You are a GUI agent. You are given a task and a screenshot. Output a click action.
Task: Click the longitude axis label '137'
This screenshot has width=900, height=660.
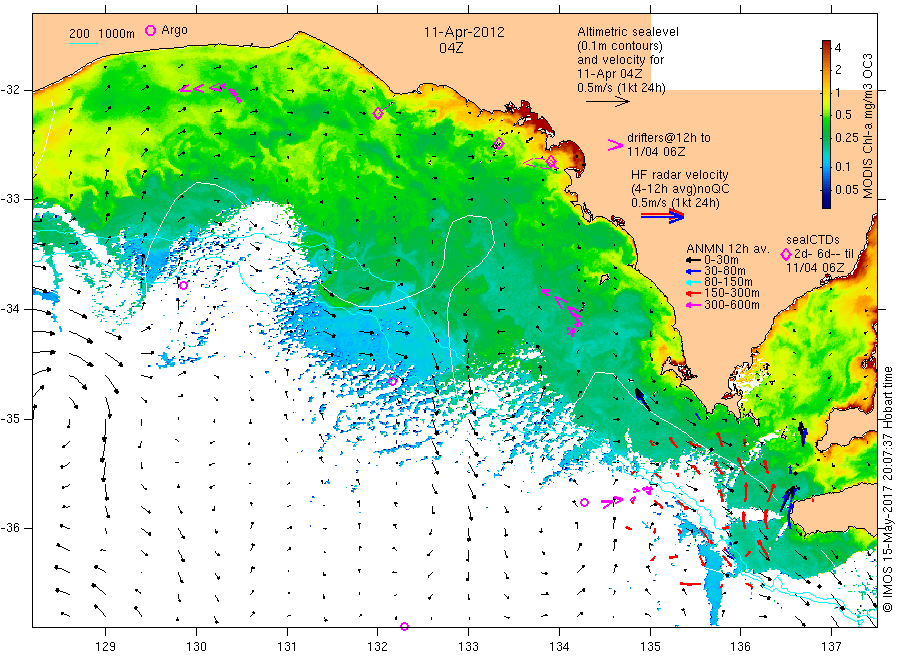coord(831,647)
